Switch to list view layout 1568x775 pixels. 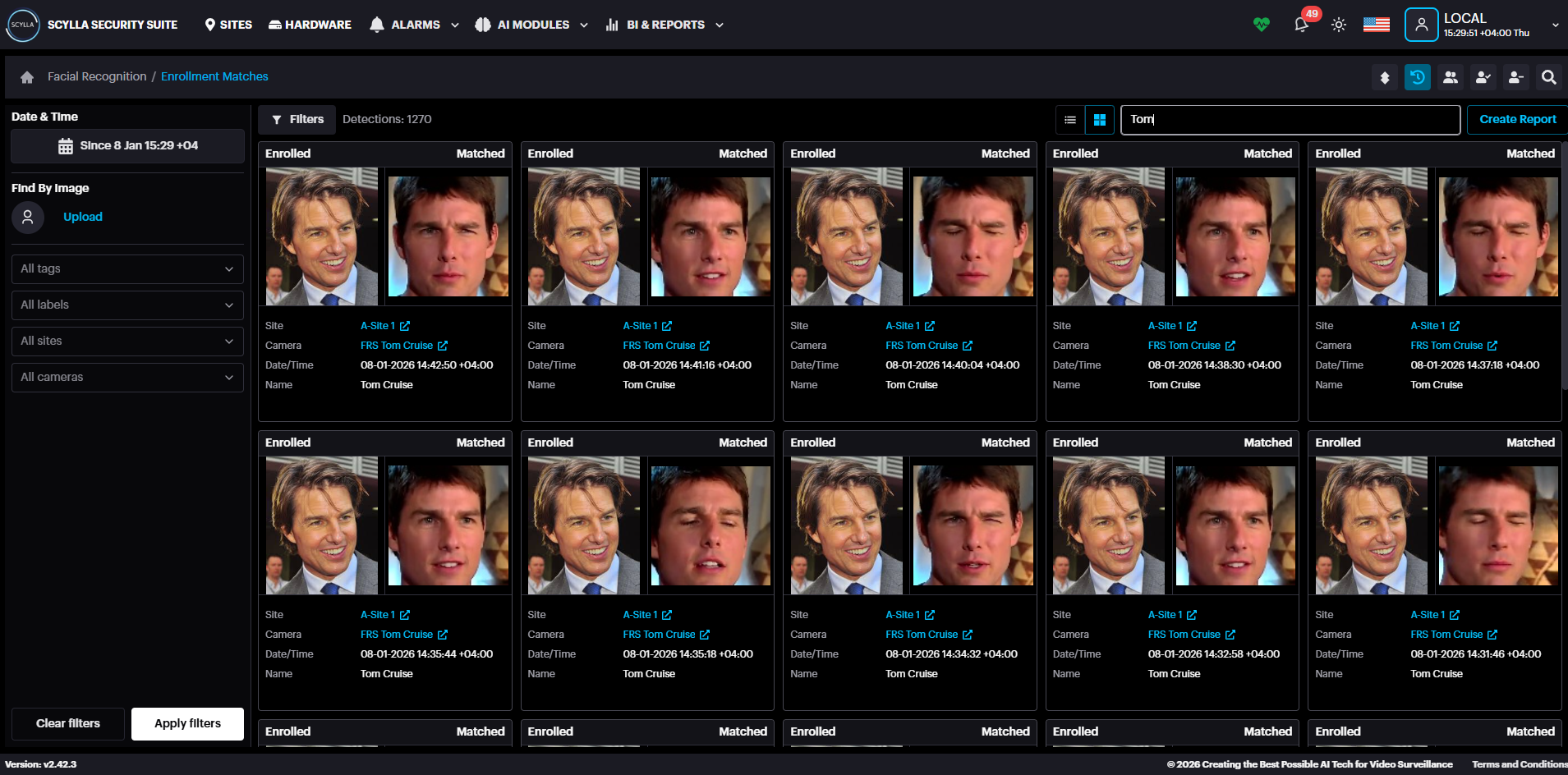tap(1069, 120)
